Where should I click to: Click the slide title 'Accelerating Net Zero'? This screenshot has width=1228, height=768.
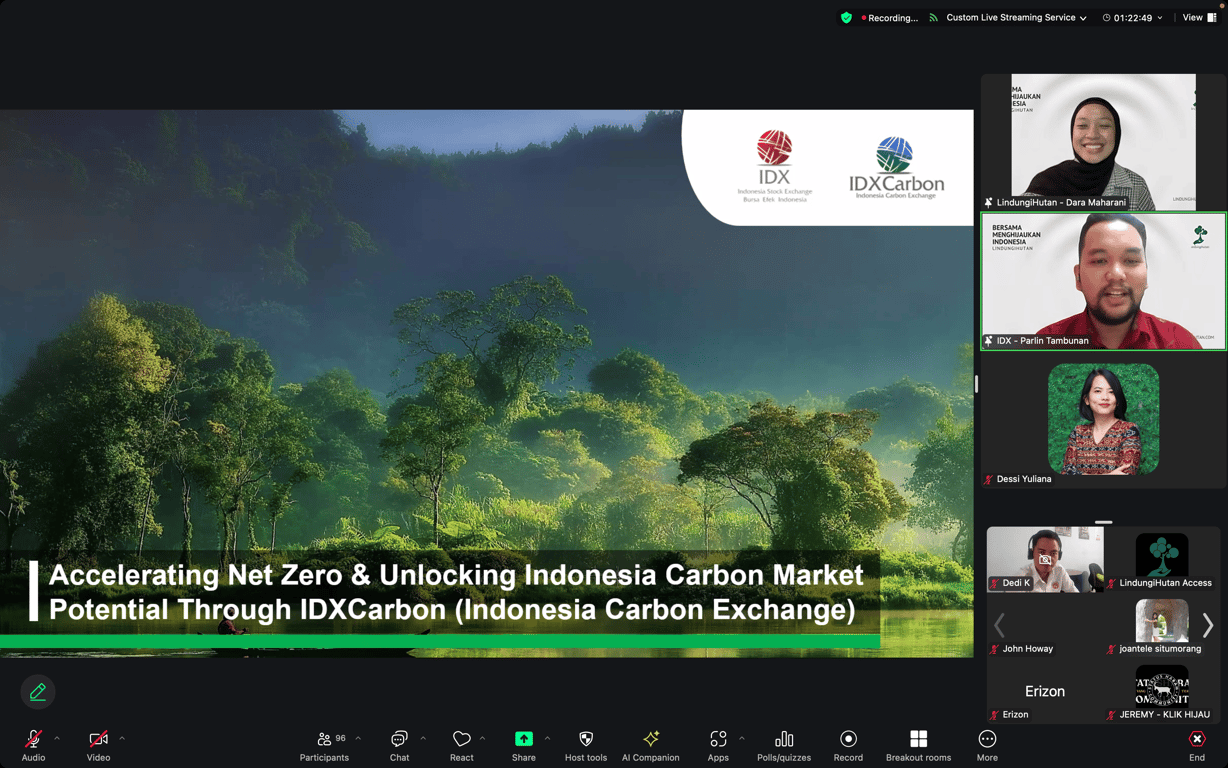tap(456, 592)
